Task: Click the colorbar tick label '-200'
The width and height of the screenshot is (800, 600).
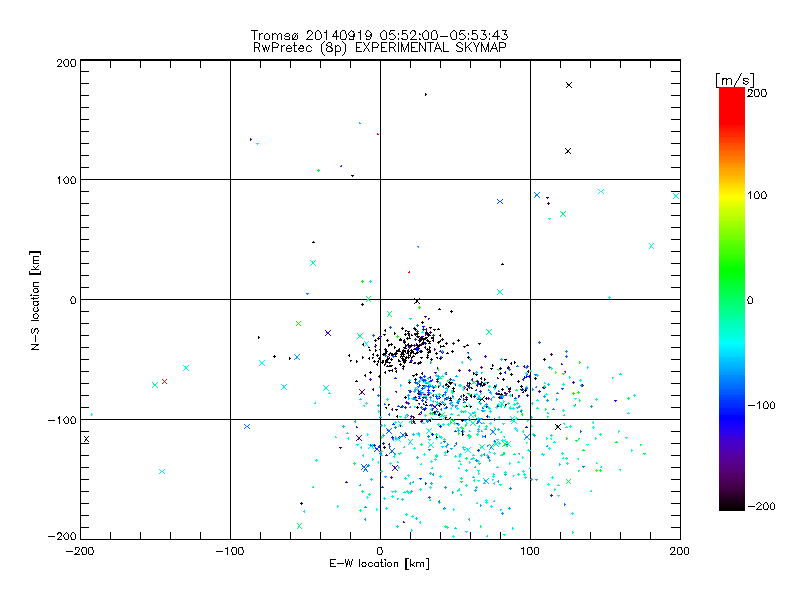Action: [x=761, y=506]
